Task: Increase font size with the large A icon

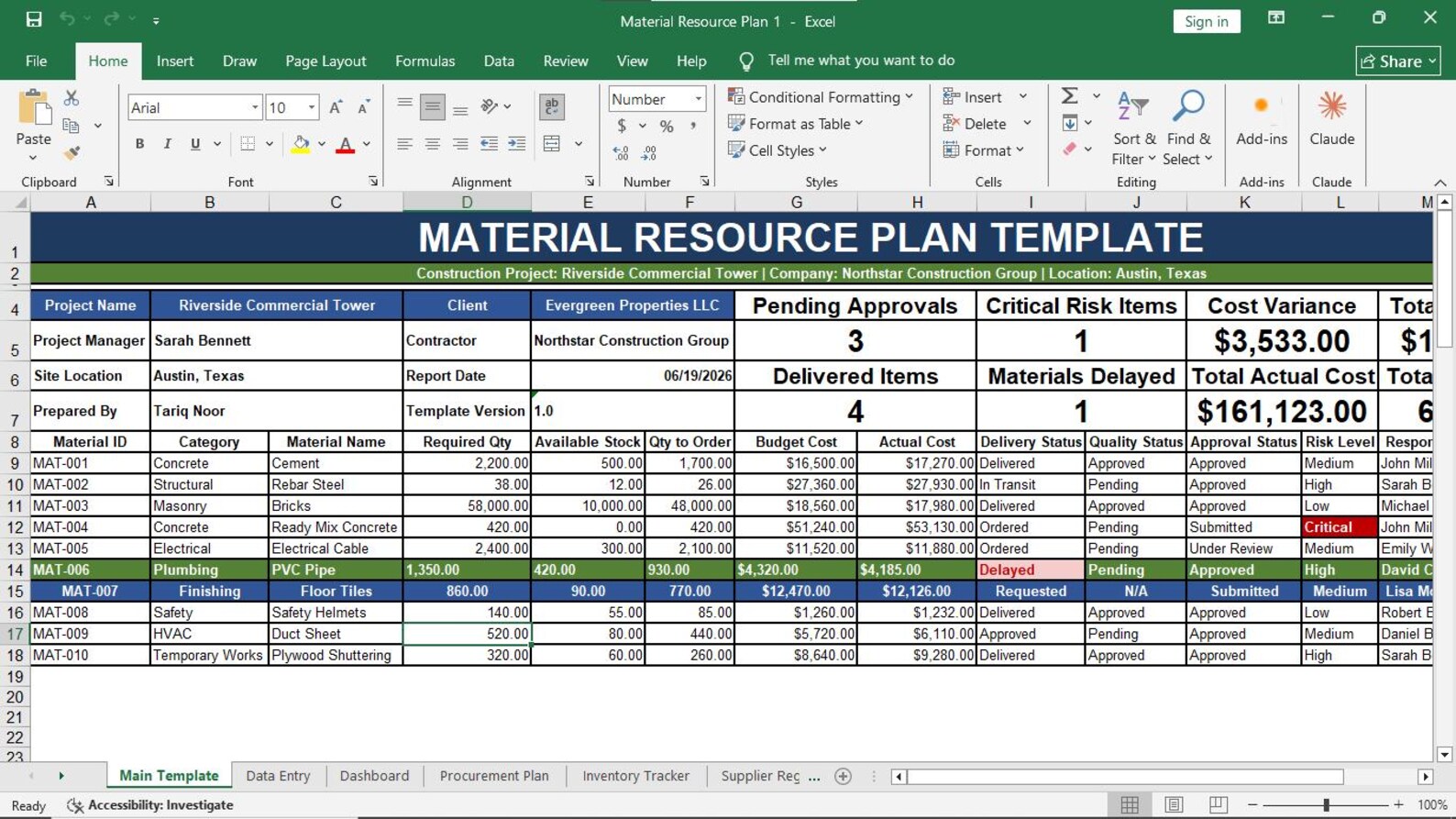Action: point(336,107)
